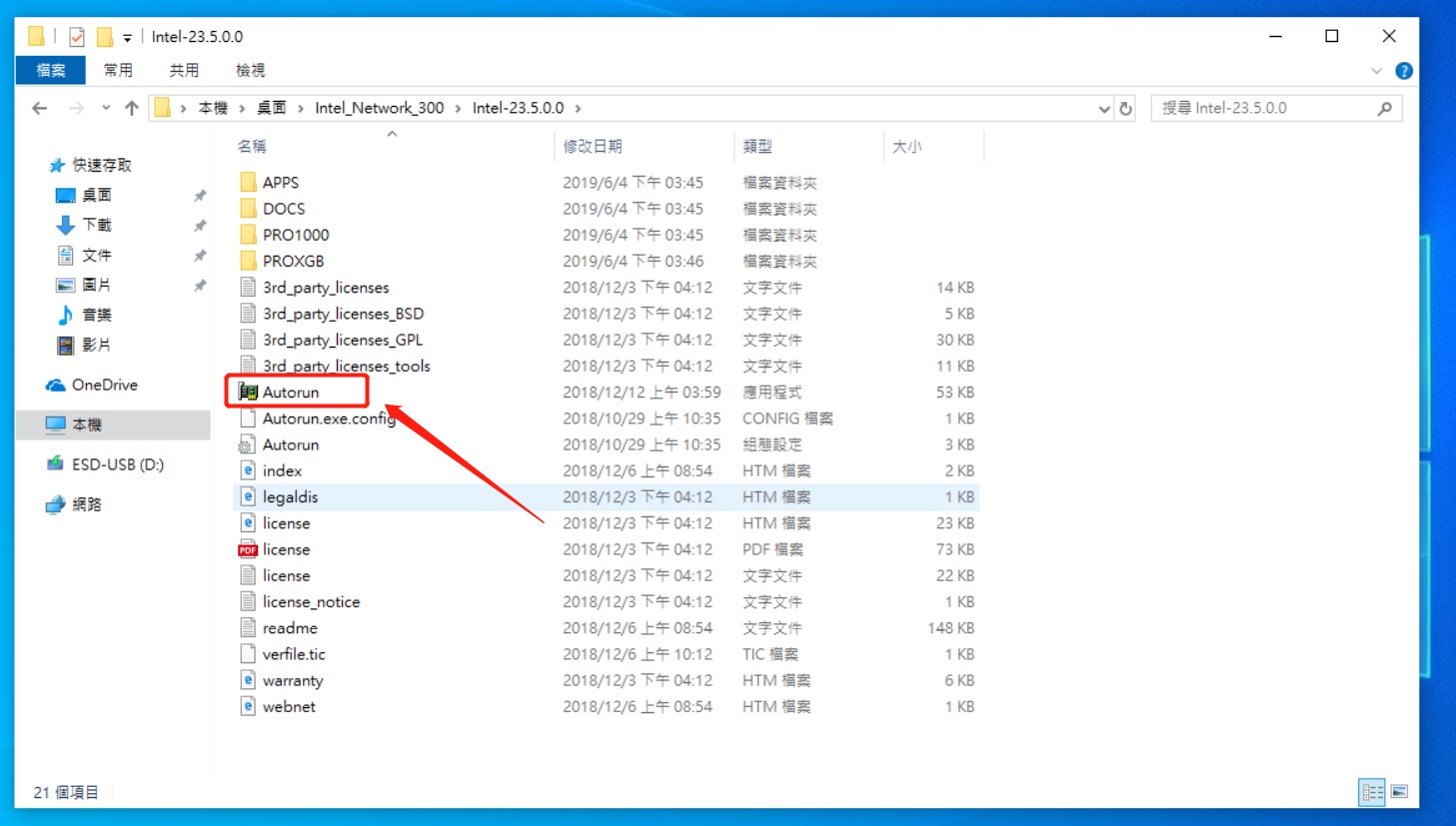
Task: Switch to large icons view button
Action: point(1399,792)
